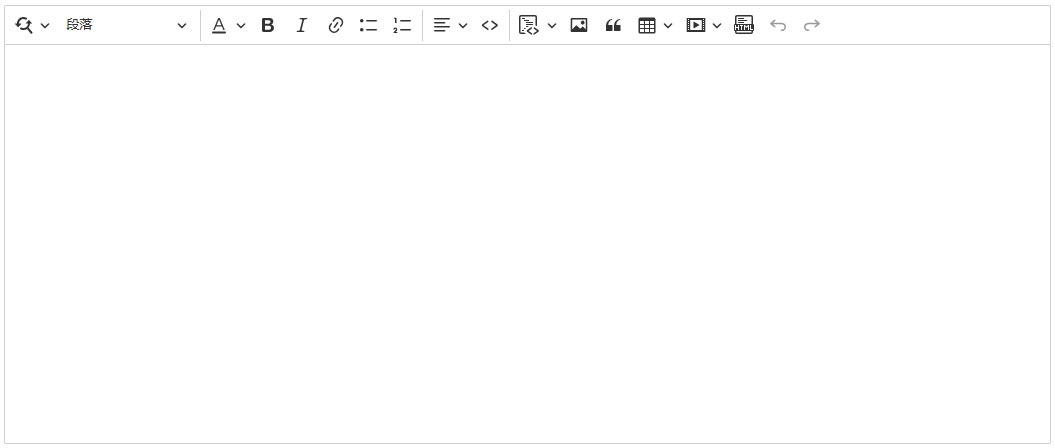
Task: Apply the font color A button
Action: (x=219, y=26)
